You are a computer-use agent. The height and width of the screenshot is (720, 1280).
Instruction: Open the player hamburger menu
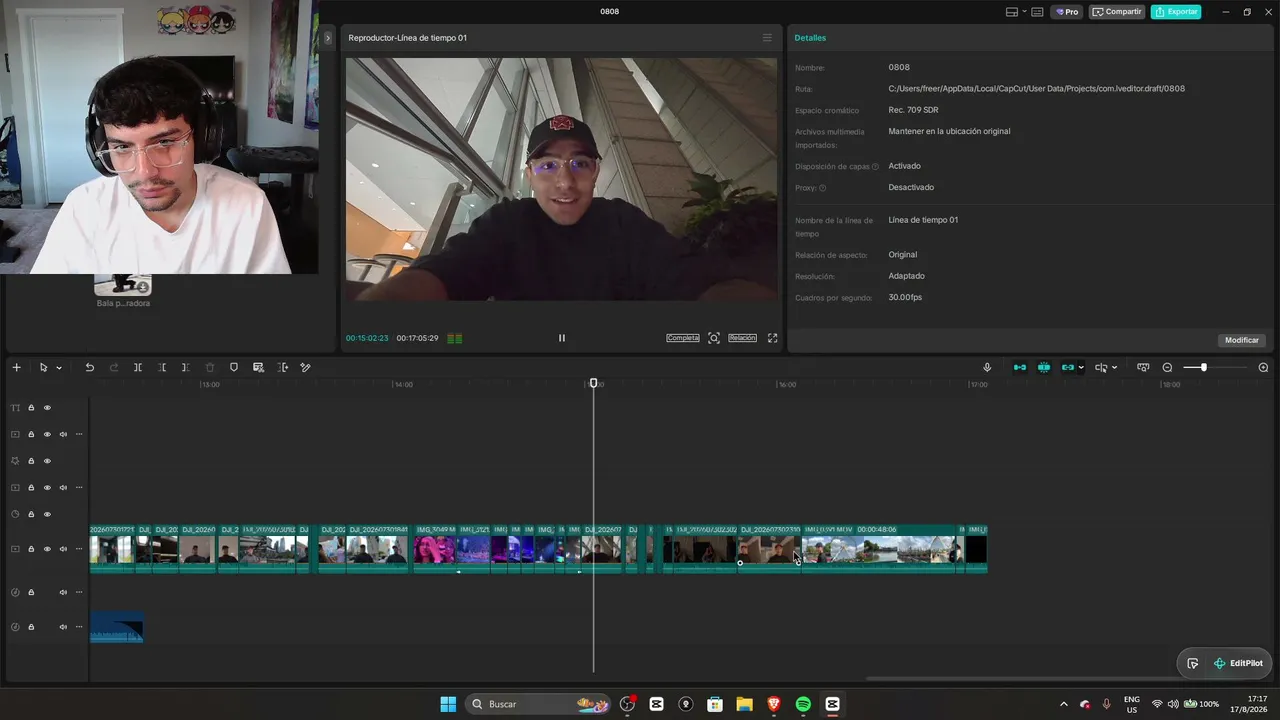tap(767, 38)
